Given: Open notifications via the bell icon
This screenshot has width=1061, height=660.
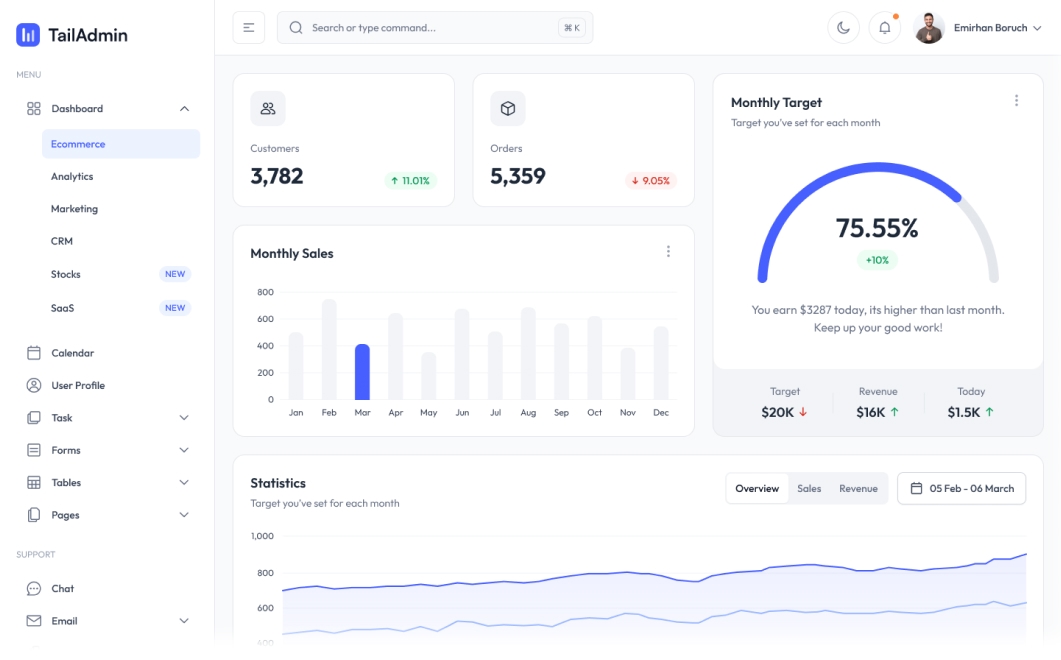Looking at the screenshot, I should 884,27.
